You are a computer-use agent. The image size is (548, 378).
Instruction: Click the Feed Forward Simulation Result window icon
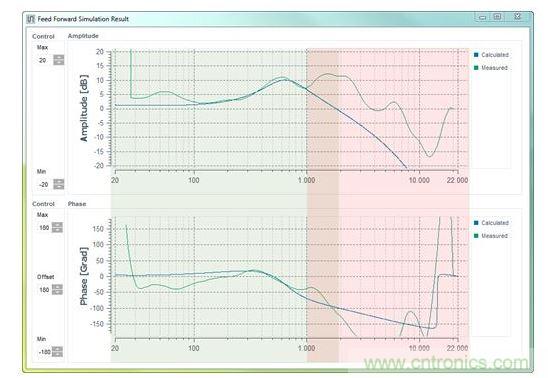pos(31,19)
